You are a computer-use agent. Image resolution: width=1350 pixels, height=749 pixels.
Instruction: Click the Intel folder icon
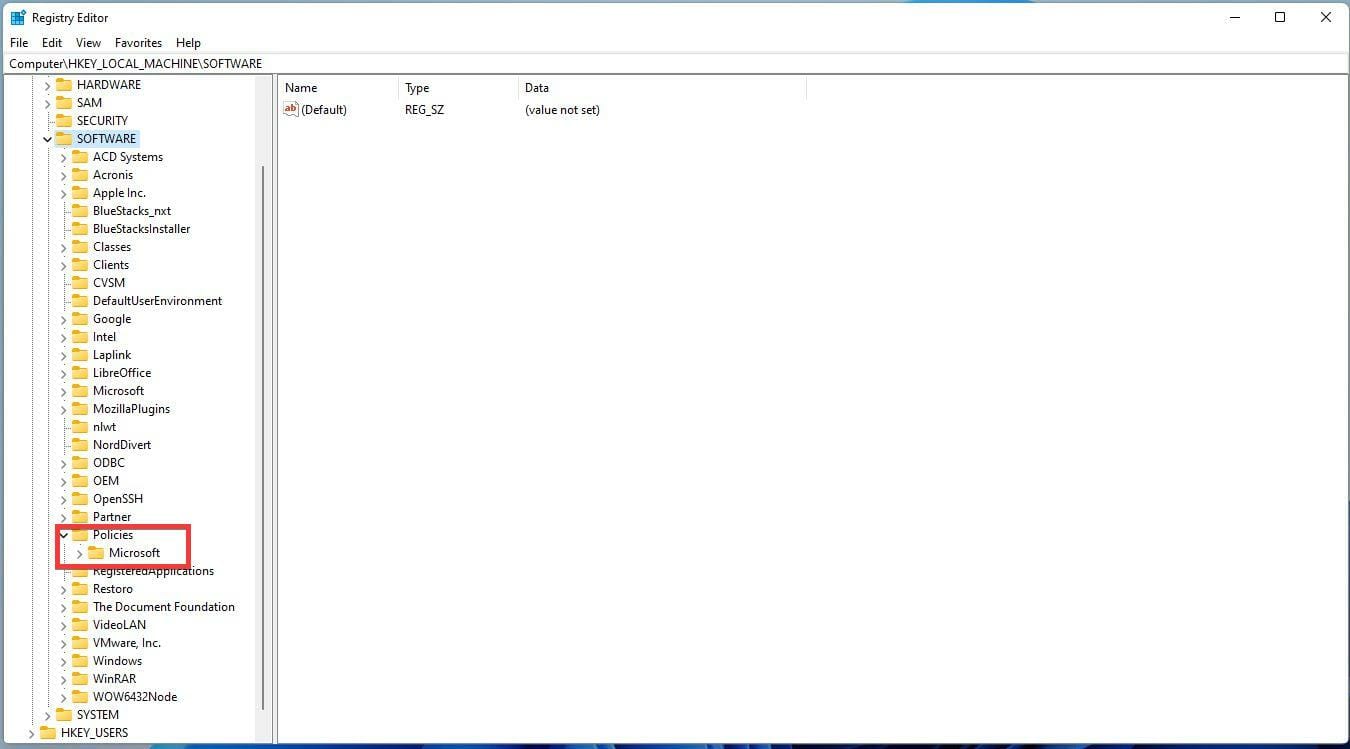80,337
